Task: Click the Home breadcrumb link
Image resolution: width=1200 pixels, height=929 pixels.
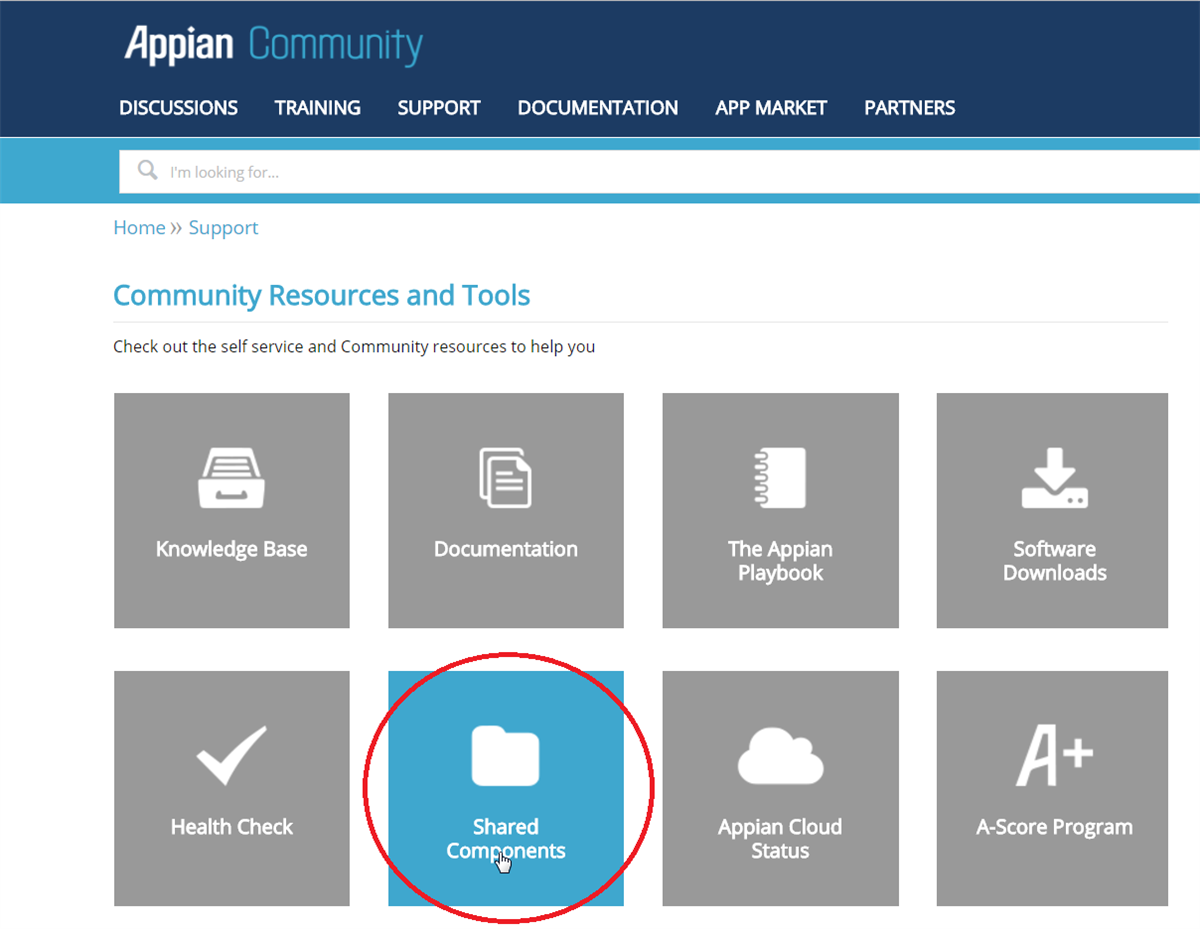Action: pyautogui.click(x=139, y=228)
